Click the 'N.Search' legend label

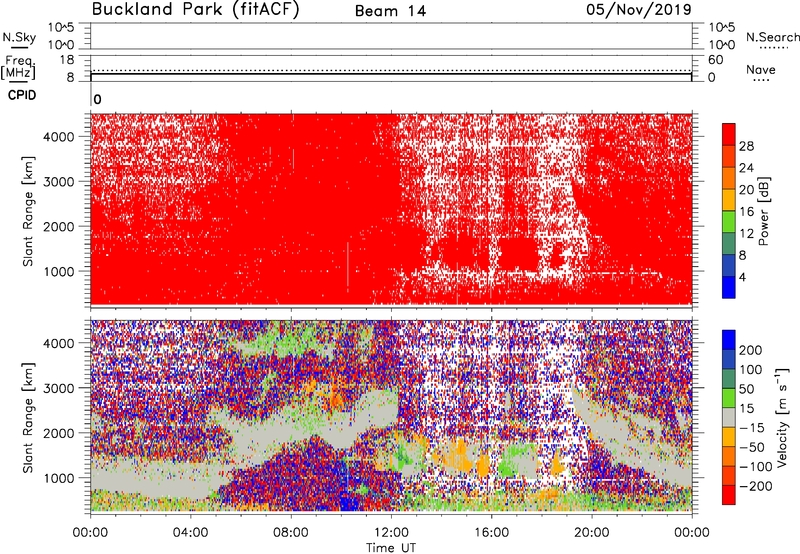pyautogui.click(x=772, y=37)
